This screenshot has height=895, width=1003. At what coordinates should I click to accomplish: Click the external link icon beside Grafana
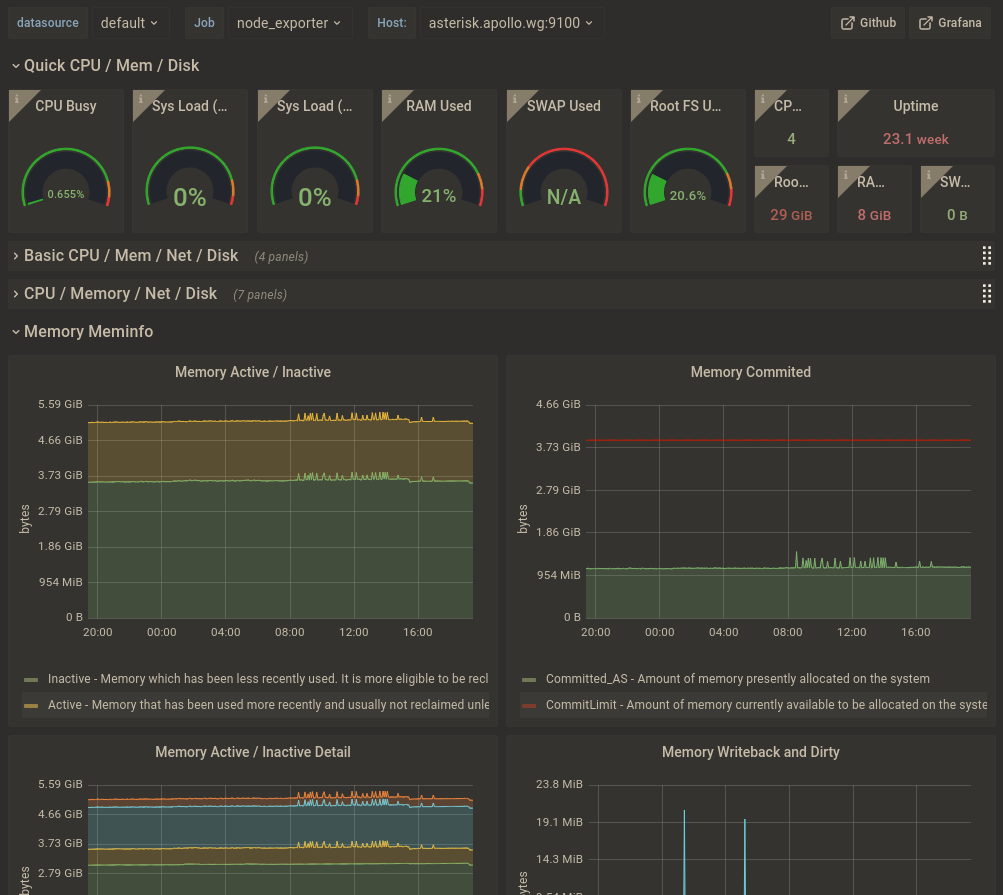[926, 23]
